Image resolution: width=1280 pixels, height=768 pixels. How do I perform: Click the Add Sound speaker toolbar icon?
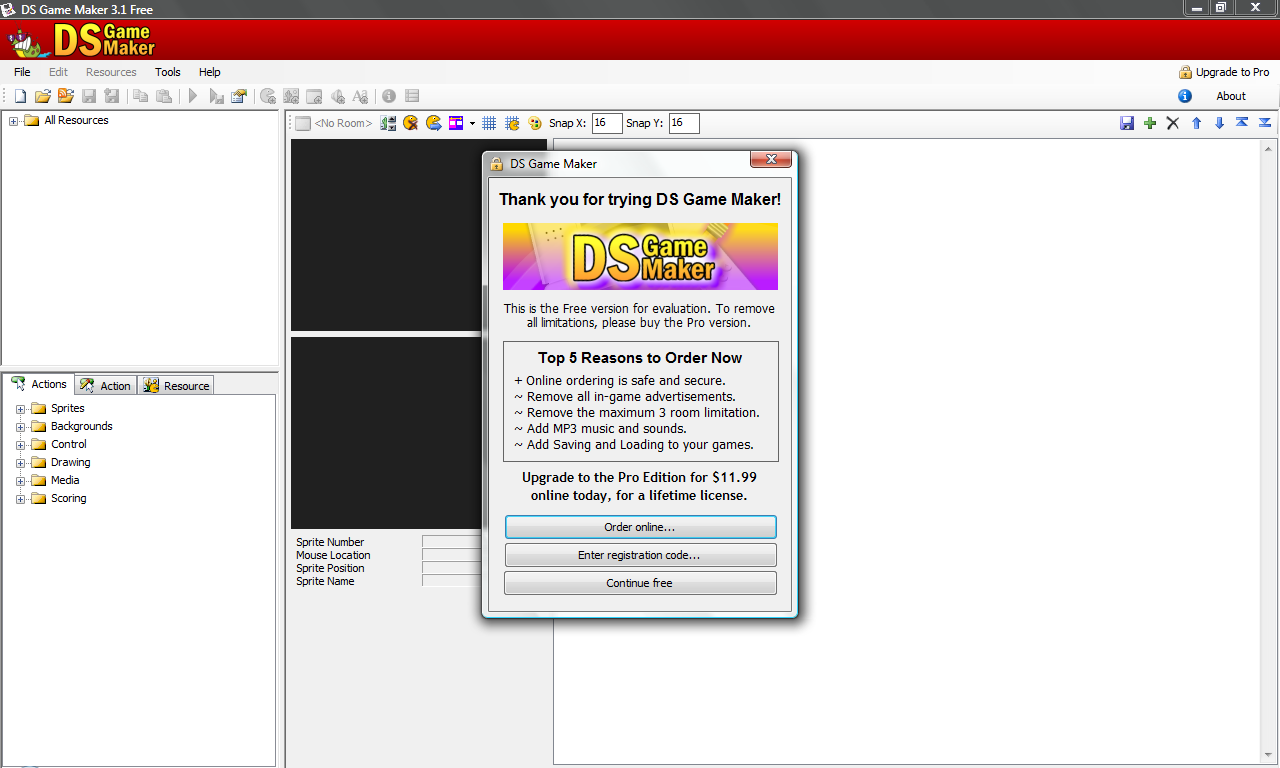(x=337, y=96)
